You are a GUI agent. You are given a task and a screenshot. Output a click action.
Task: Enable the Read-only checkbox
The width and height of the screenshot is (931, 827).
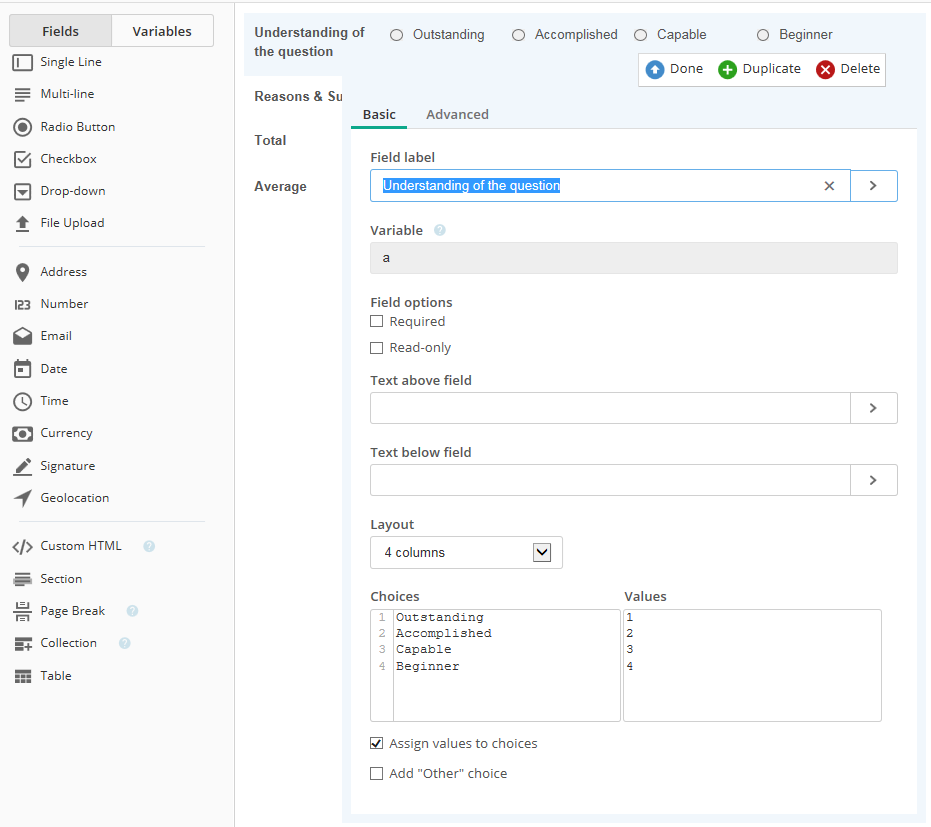click(376, 347)
